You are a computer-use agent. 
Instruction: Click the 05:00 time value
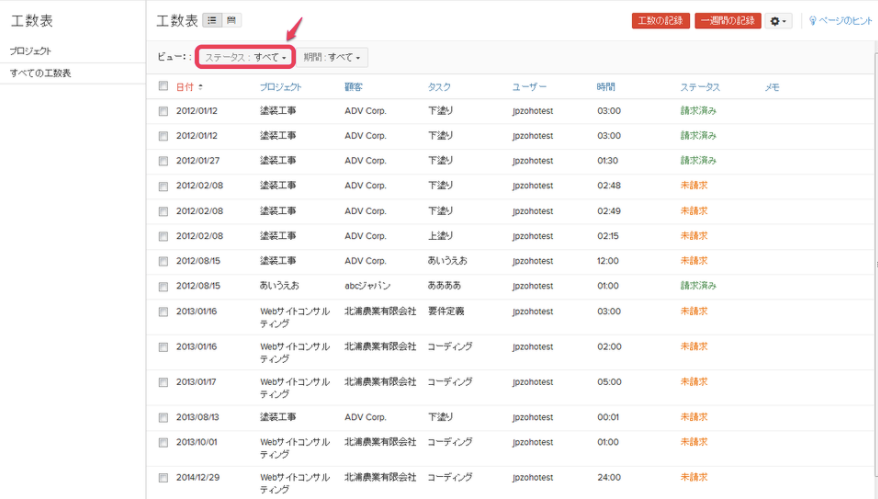point(609,382)
